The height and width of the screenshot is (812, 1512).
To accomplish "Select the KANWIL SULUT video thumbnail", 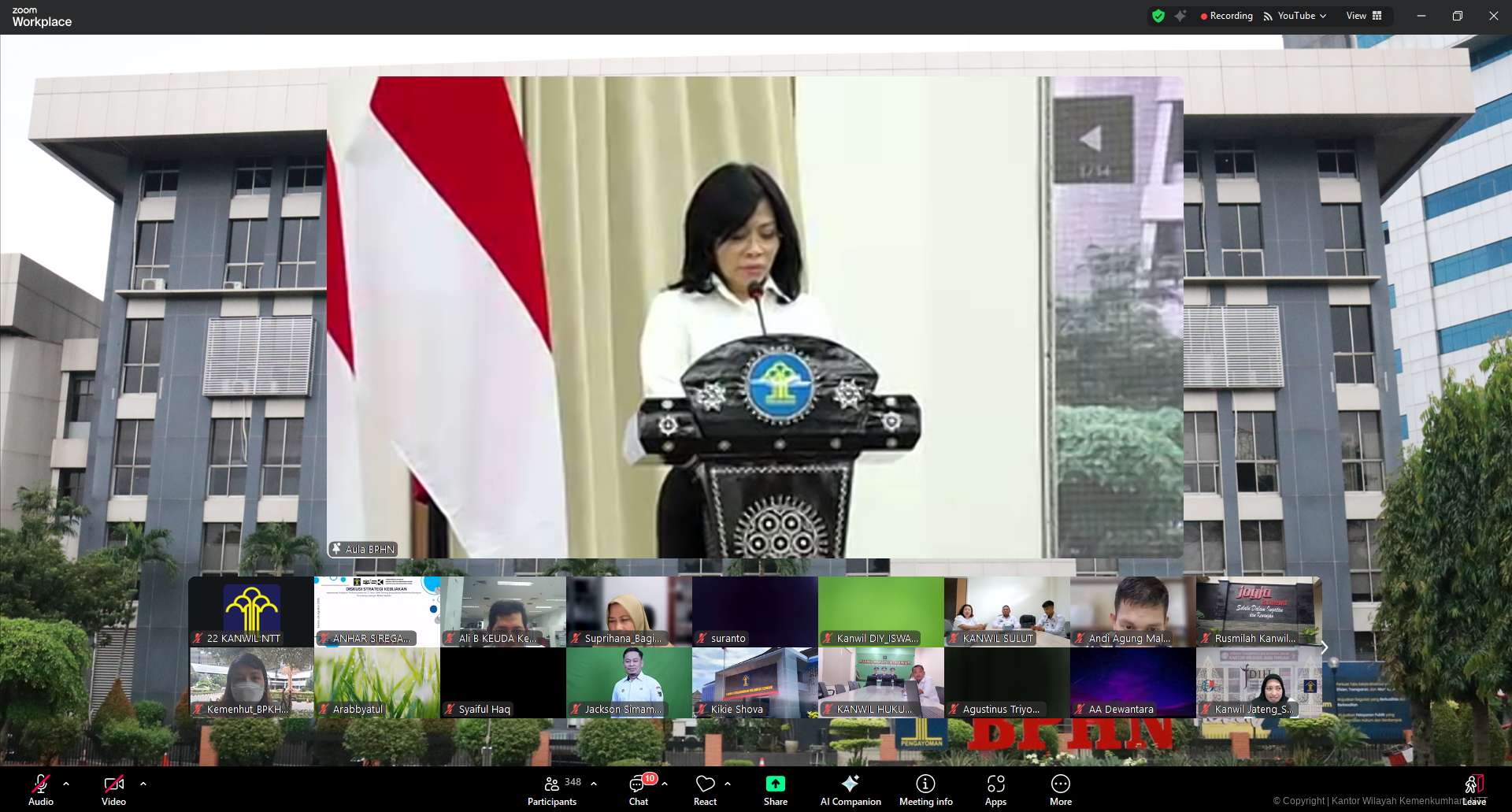I will click(1006, 611).
